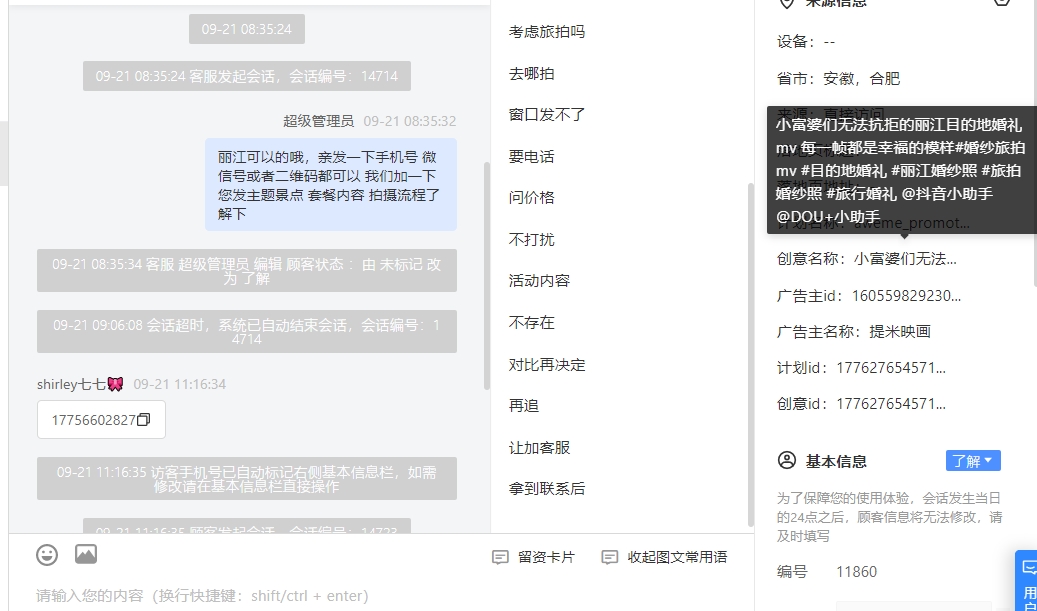This screenshot has height=611, width=1037.
Task: Click the 创意id value
Action: point(891,403)
